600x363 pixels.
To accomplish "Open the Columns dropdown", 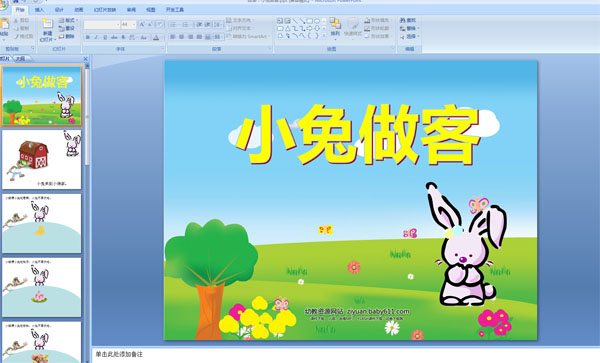I will click(218, 37).
